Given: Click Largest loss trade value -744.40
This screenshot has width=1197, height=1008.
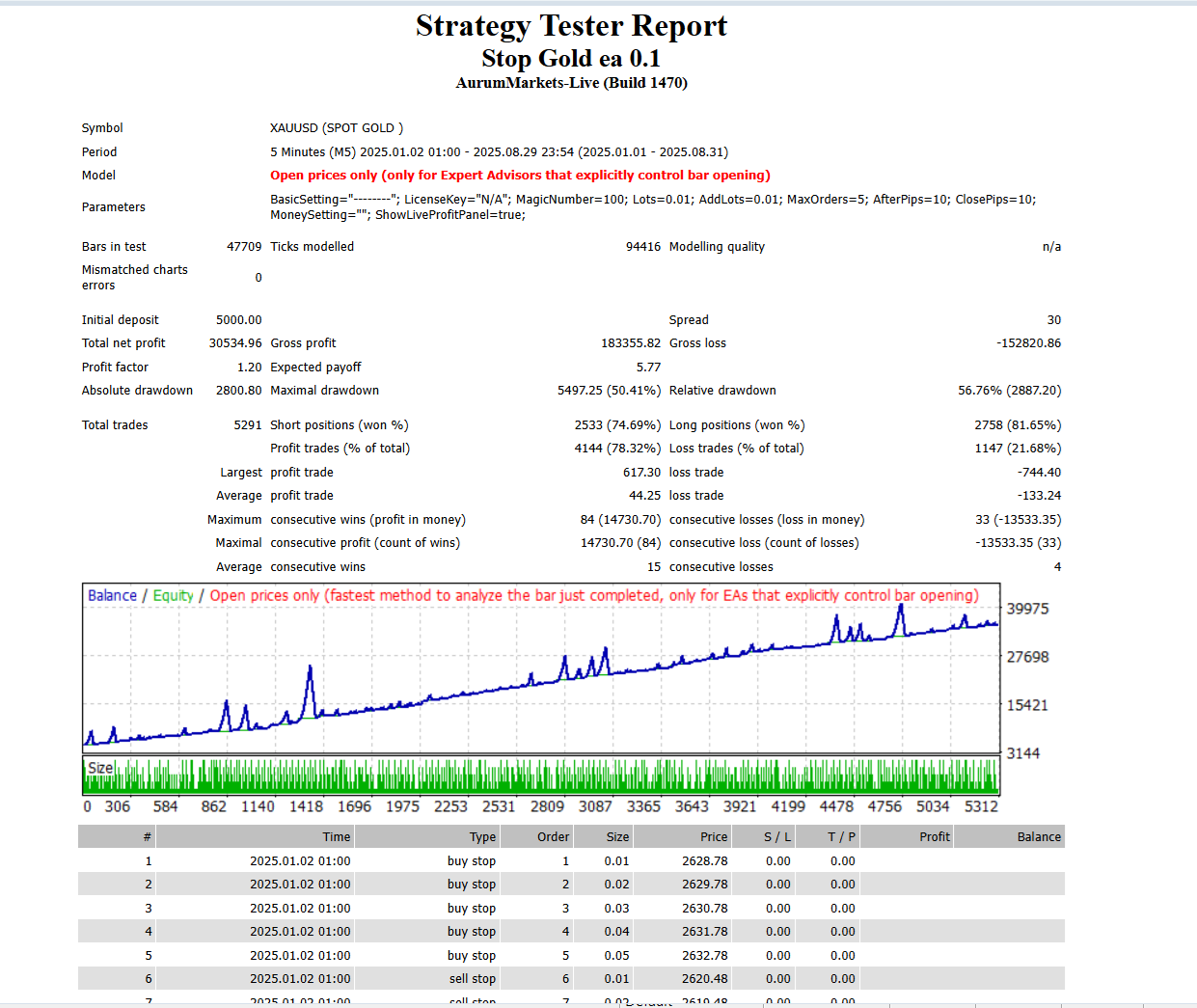Looking at the screenshot, I should click(1040, 473).
